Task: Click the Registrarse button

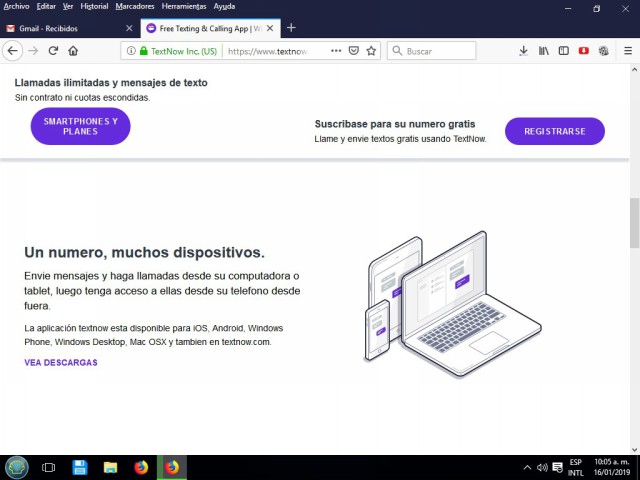Action: pos(555,131)
